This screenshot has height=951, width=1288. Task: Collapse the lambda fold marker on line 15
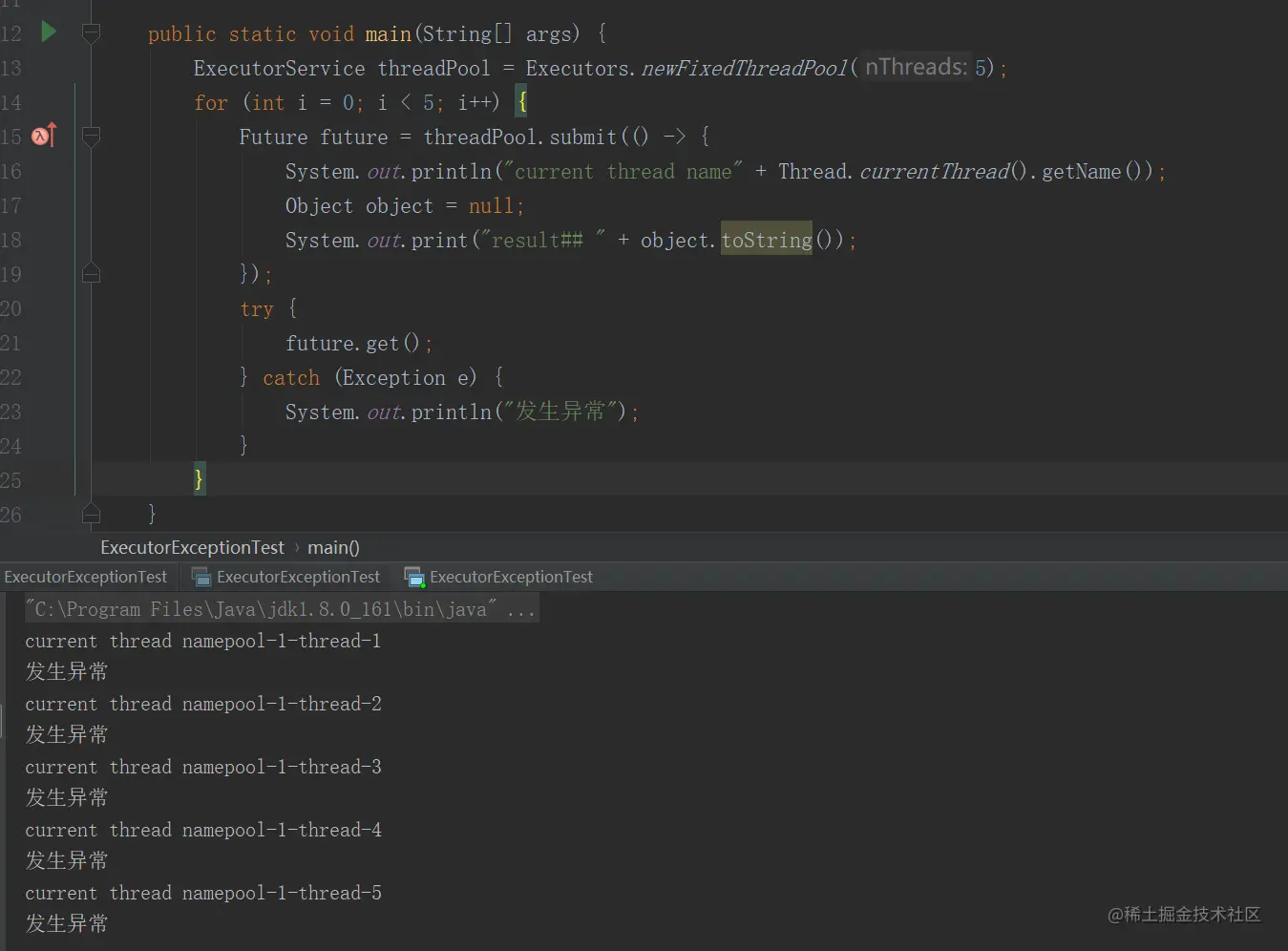(x=92, y=137)
